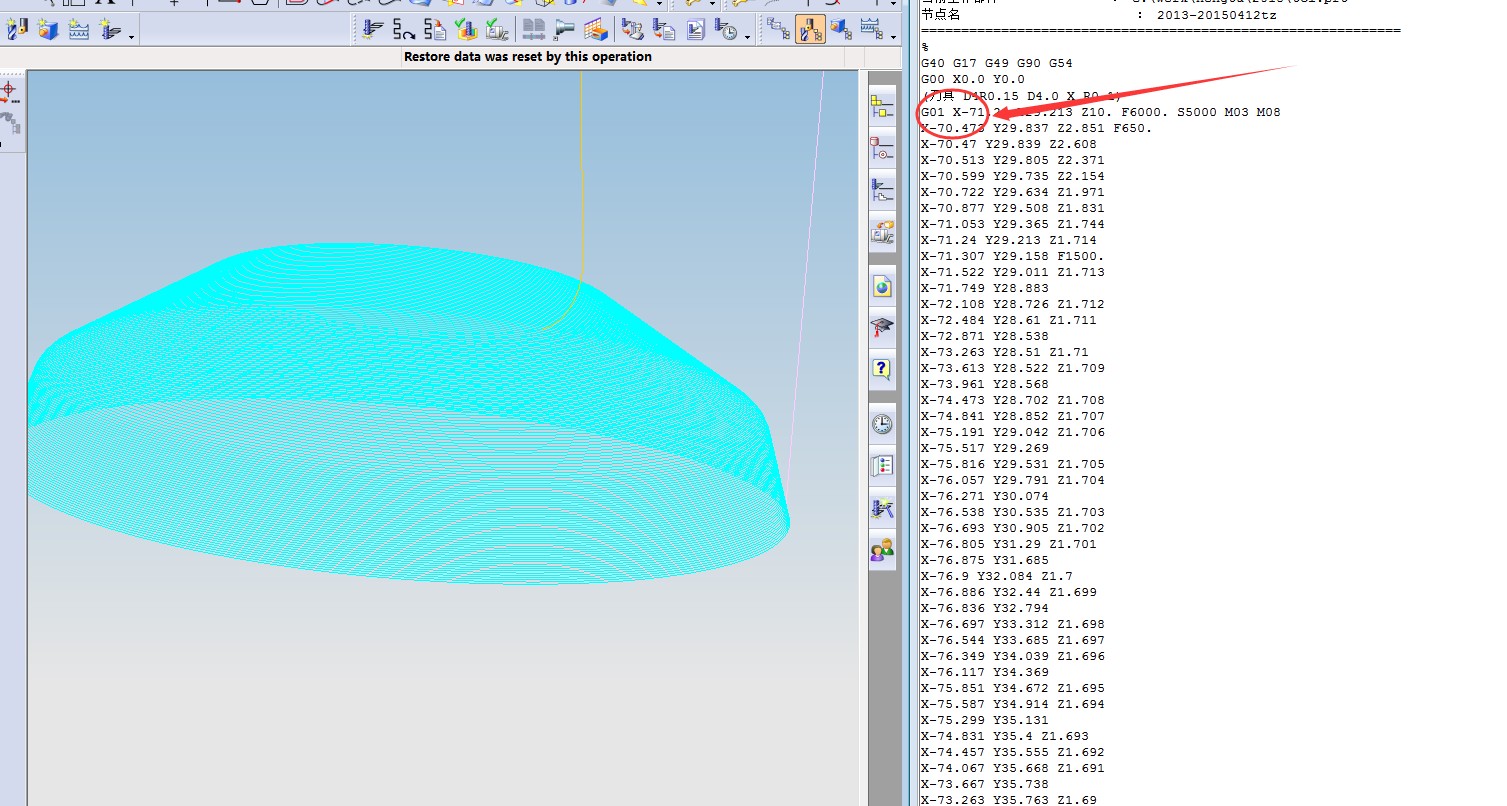This screenshot has width=1507, height=806.
Task: Click the greyed-out synchronize pages icon
Action: coord(534,30)
